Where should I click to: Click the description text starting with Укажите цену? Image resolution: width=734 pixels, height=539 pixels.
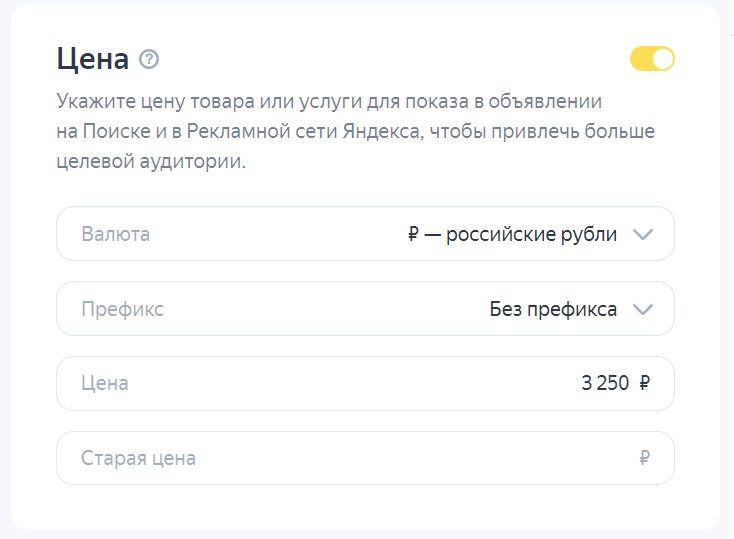tap(329, 102)
